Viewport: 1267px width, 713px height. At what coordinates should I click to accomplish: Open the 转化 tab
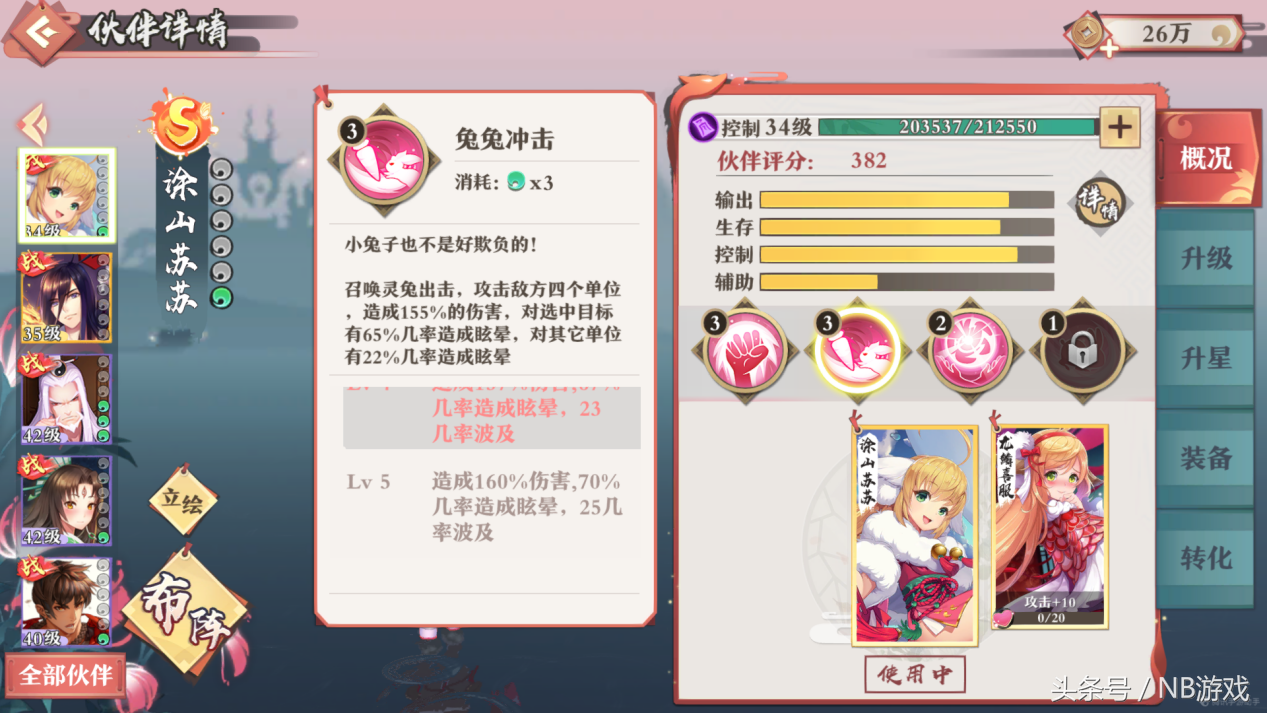tap(1206, 558)
